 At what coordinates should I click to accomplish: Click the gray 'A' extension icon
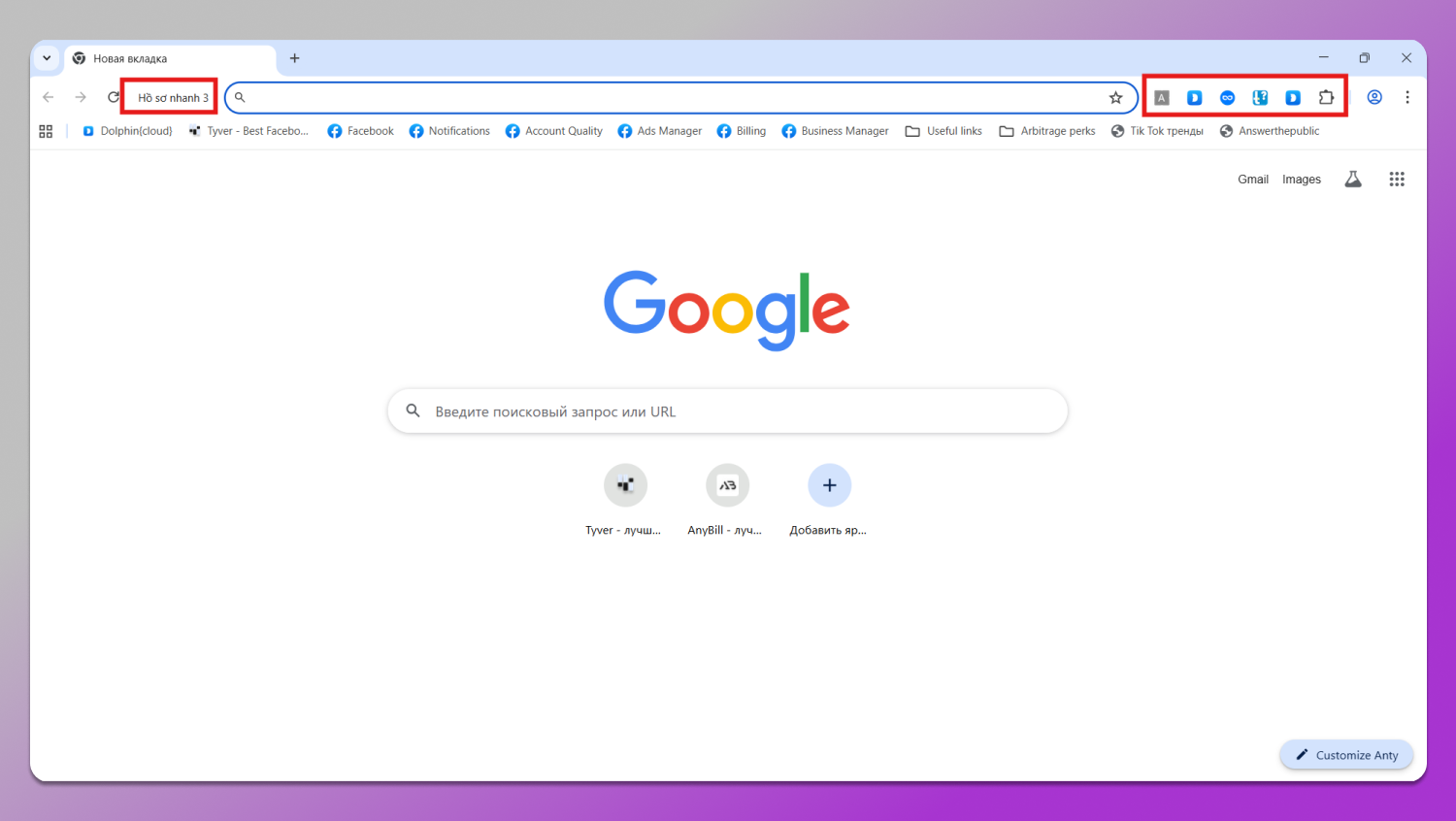pyautogui.click(x=1162, y=97)
